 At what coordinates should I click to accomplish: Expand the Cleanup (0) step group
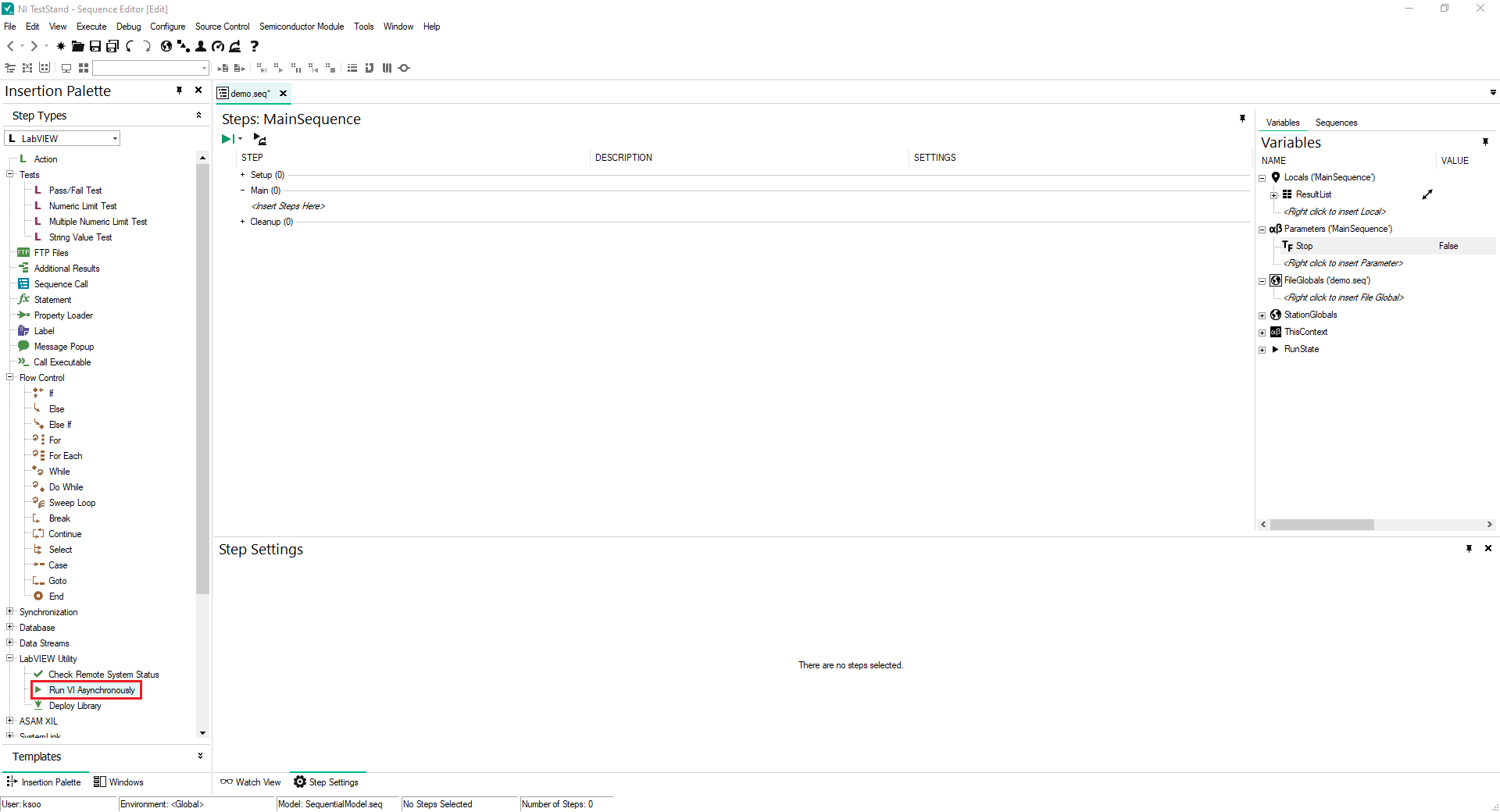pos(243,222)
